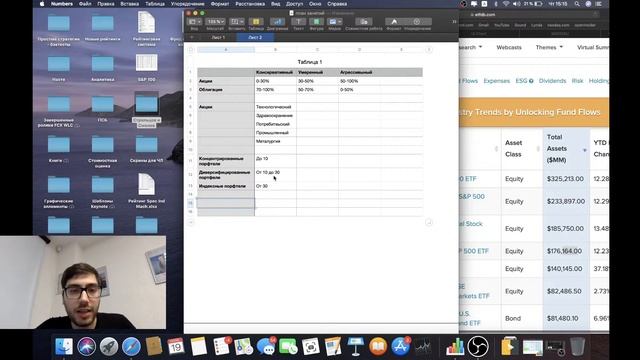Open the Формат inspector icon

click(x=394, y=22)
